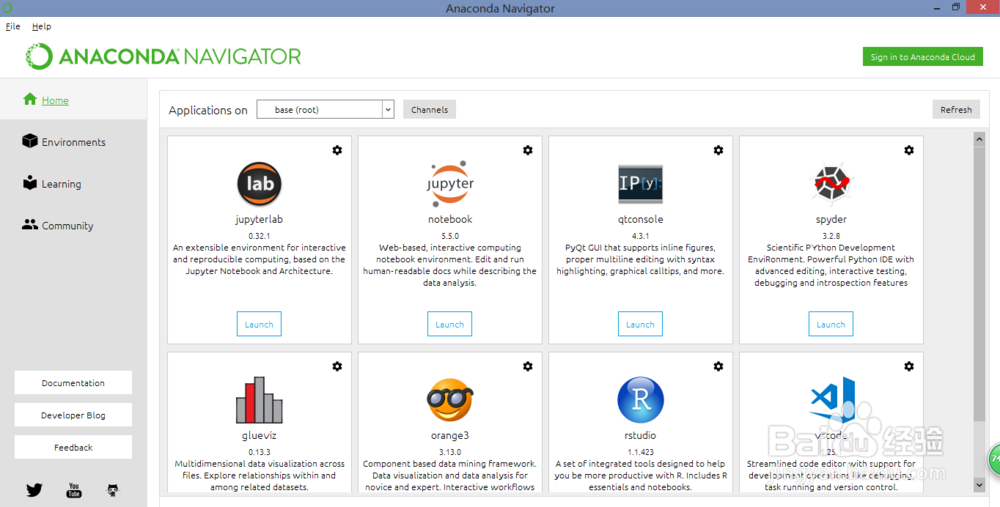Click the spyder application logo
The height and width of the screenshot is (507, 1000).
[831, 184]
